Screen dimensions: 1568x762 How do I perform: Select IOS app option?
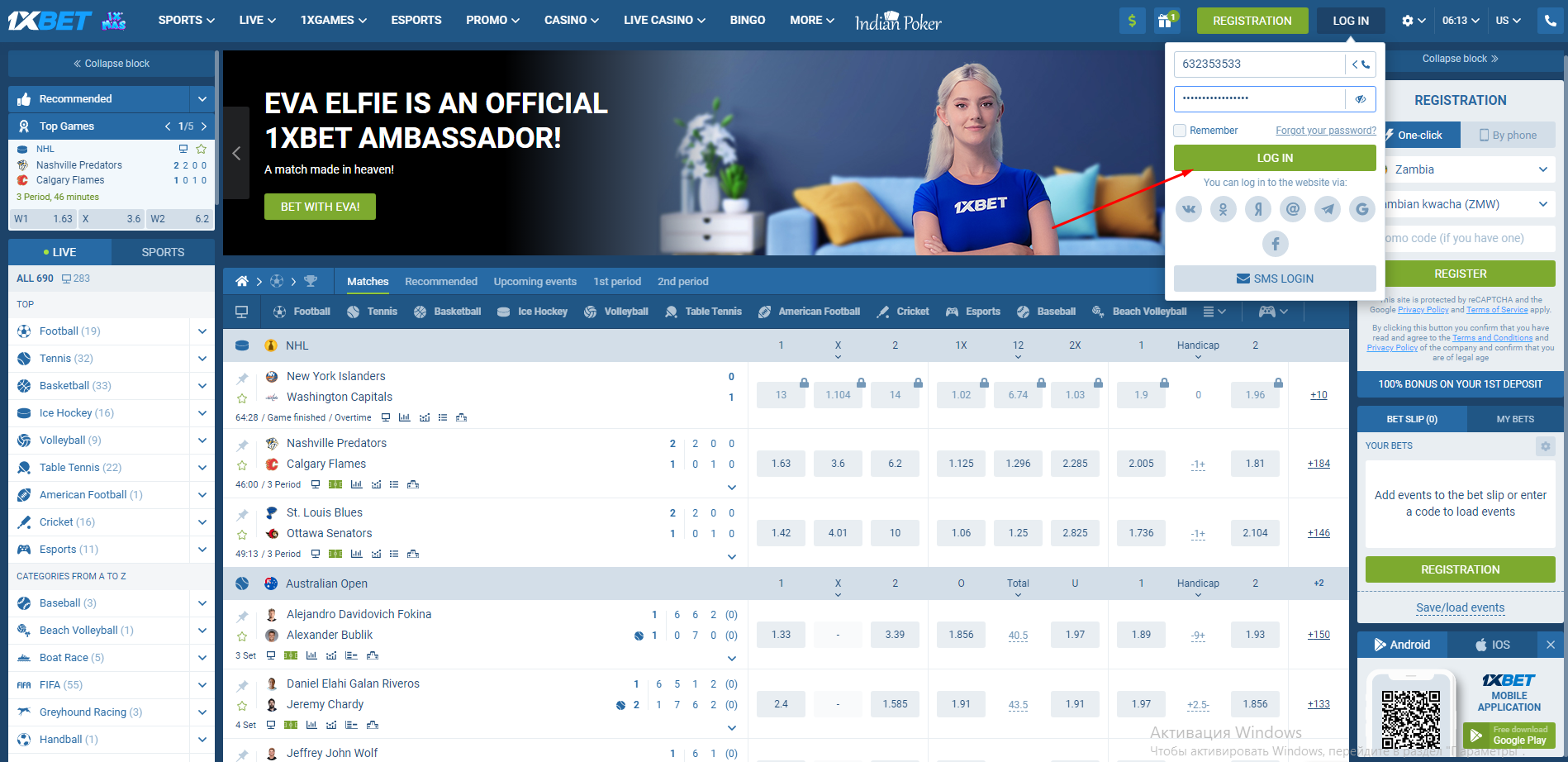[1492, 645]
